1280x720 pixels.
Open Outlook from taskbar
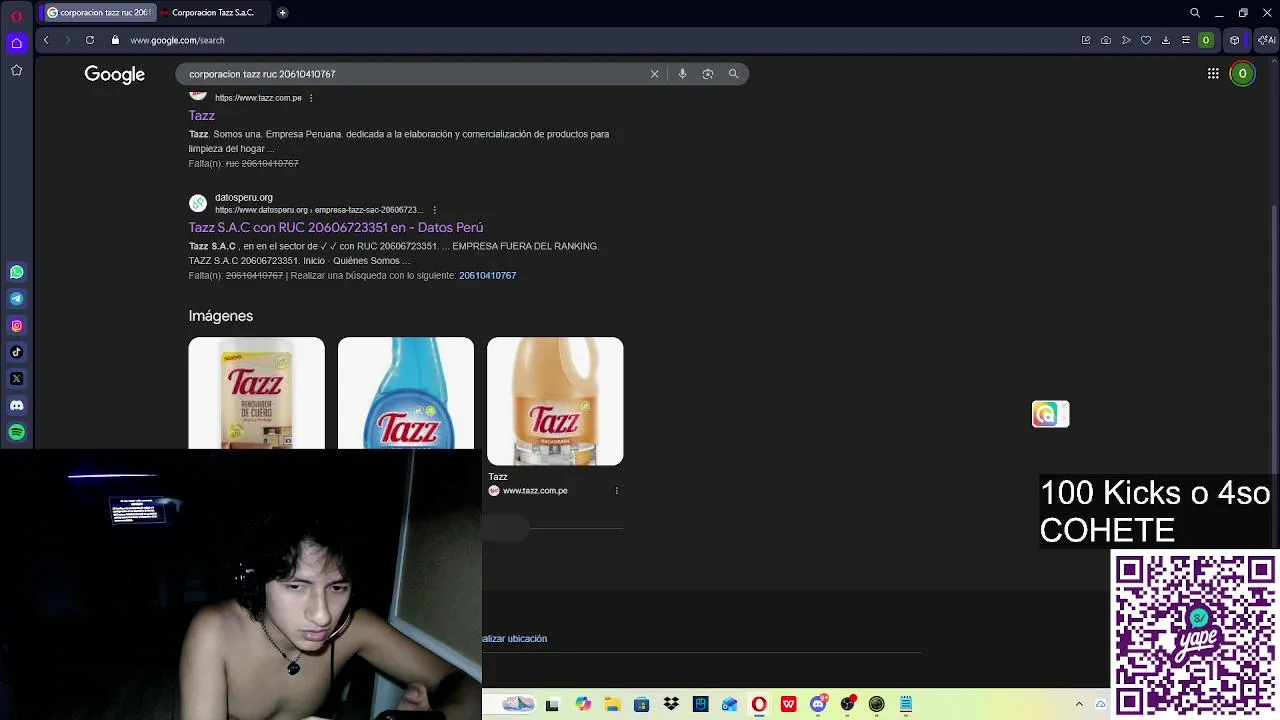[730, 705]
